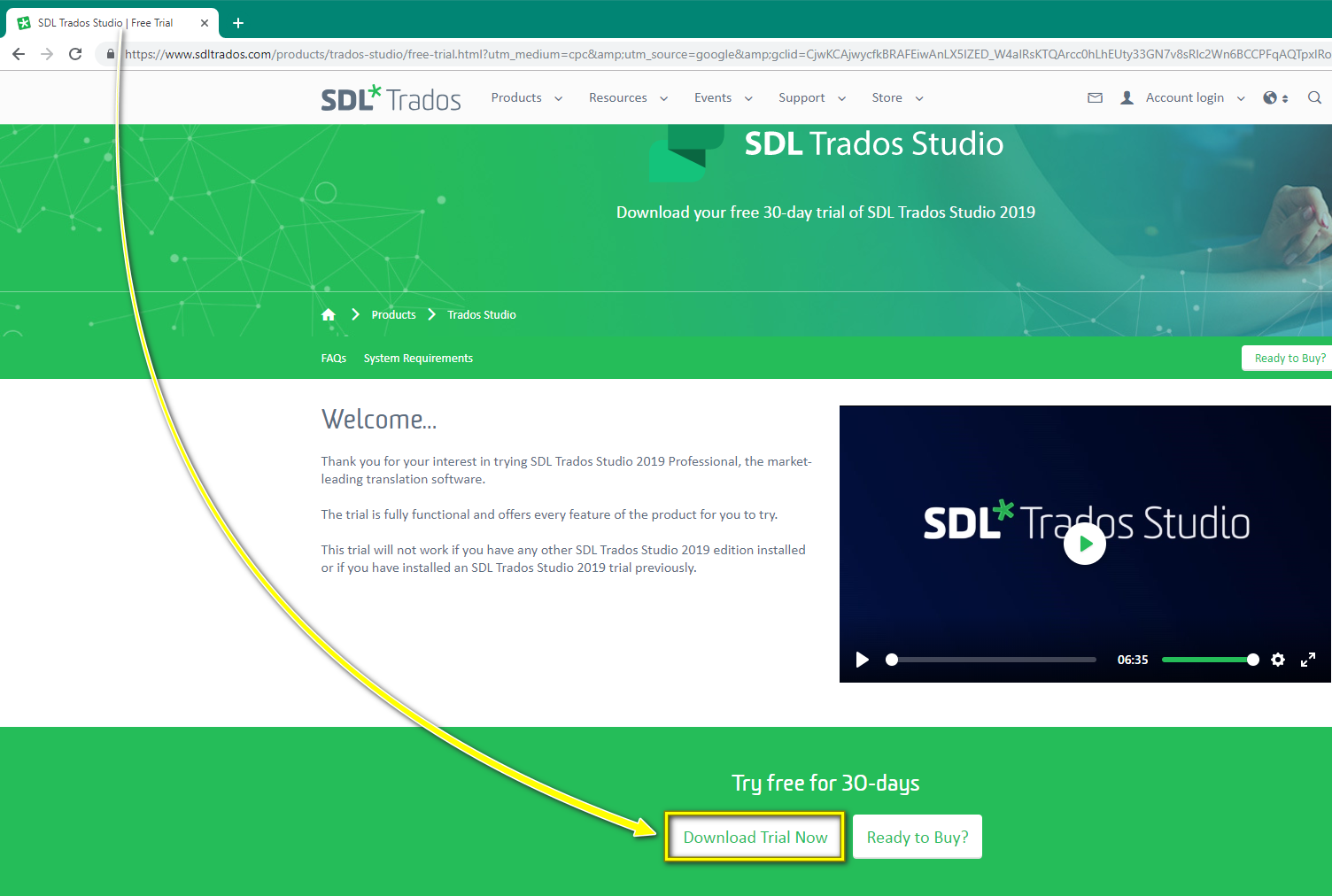Viewport: 1332px width, 896px height.
Task: Adjust the video volume slider
Action: 1210,660
